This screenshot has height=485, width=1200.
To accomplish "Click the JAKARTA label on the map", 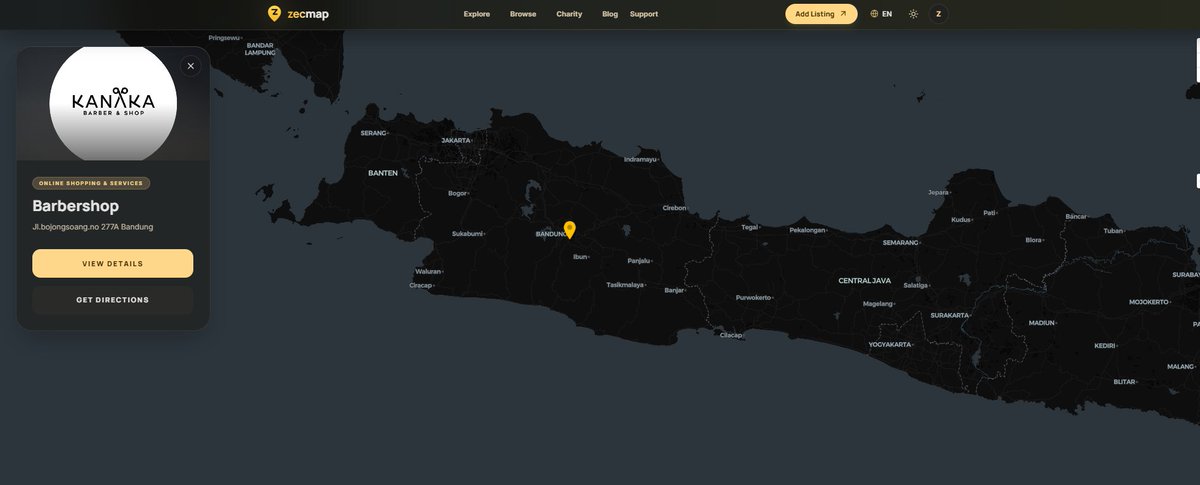I will (456, 140).
